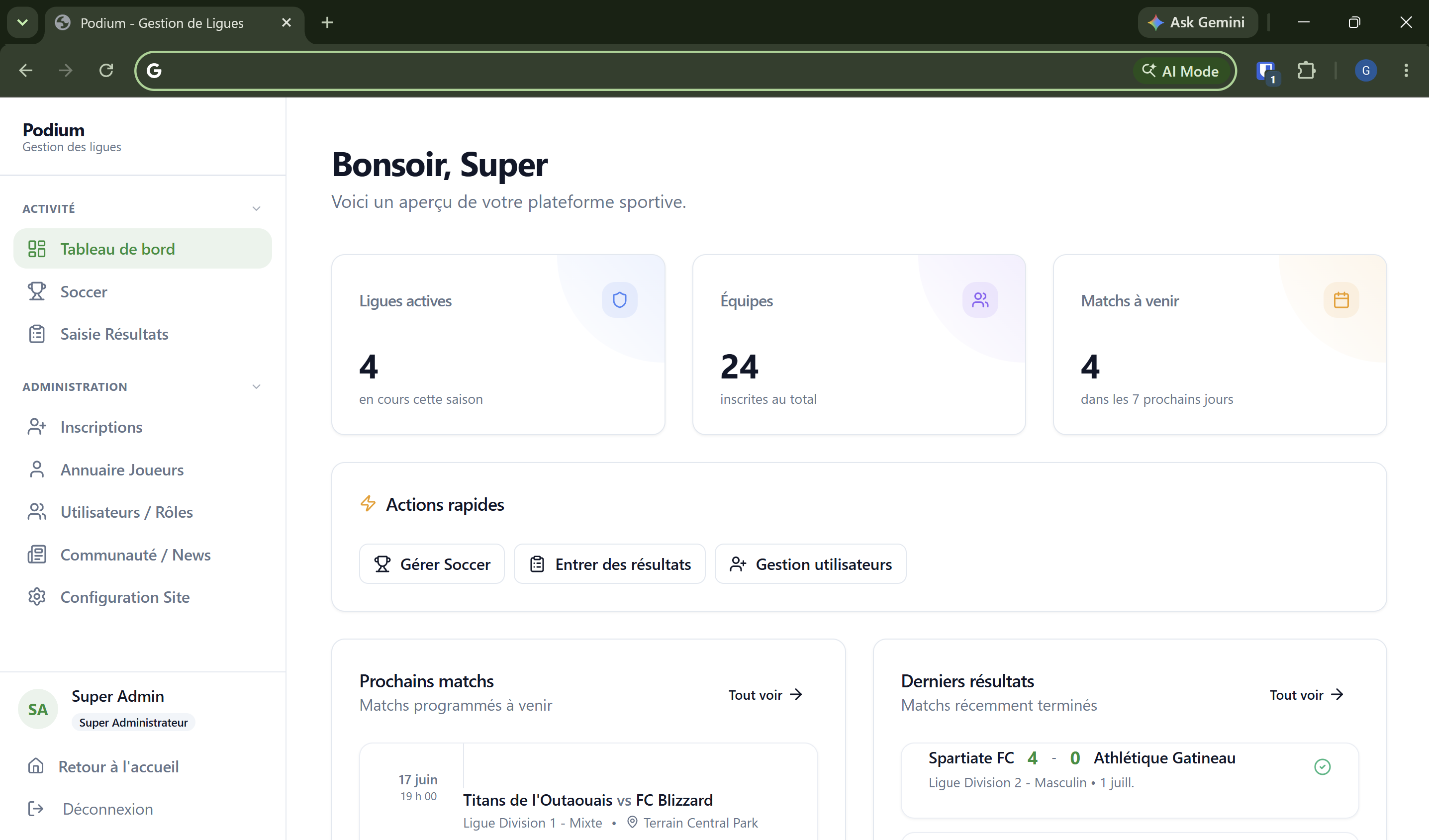
Task: Open the tab search dropdown arrow
Action: tap(23, 23)
